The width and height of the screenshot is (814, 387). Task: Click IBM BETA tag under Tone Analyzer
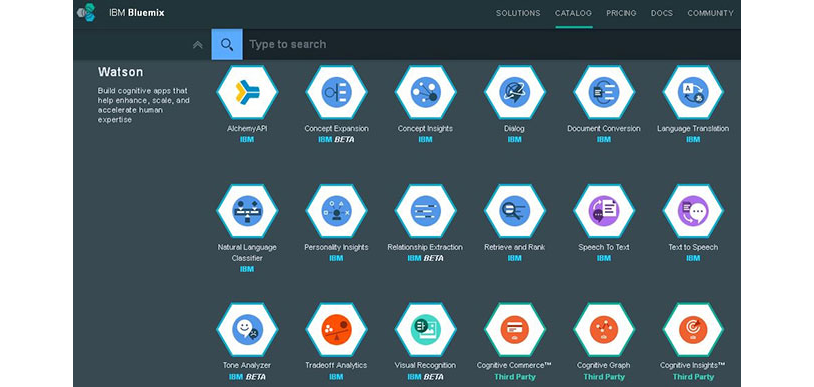click(x=247, y=377)
